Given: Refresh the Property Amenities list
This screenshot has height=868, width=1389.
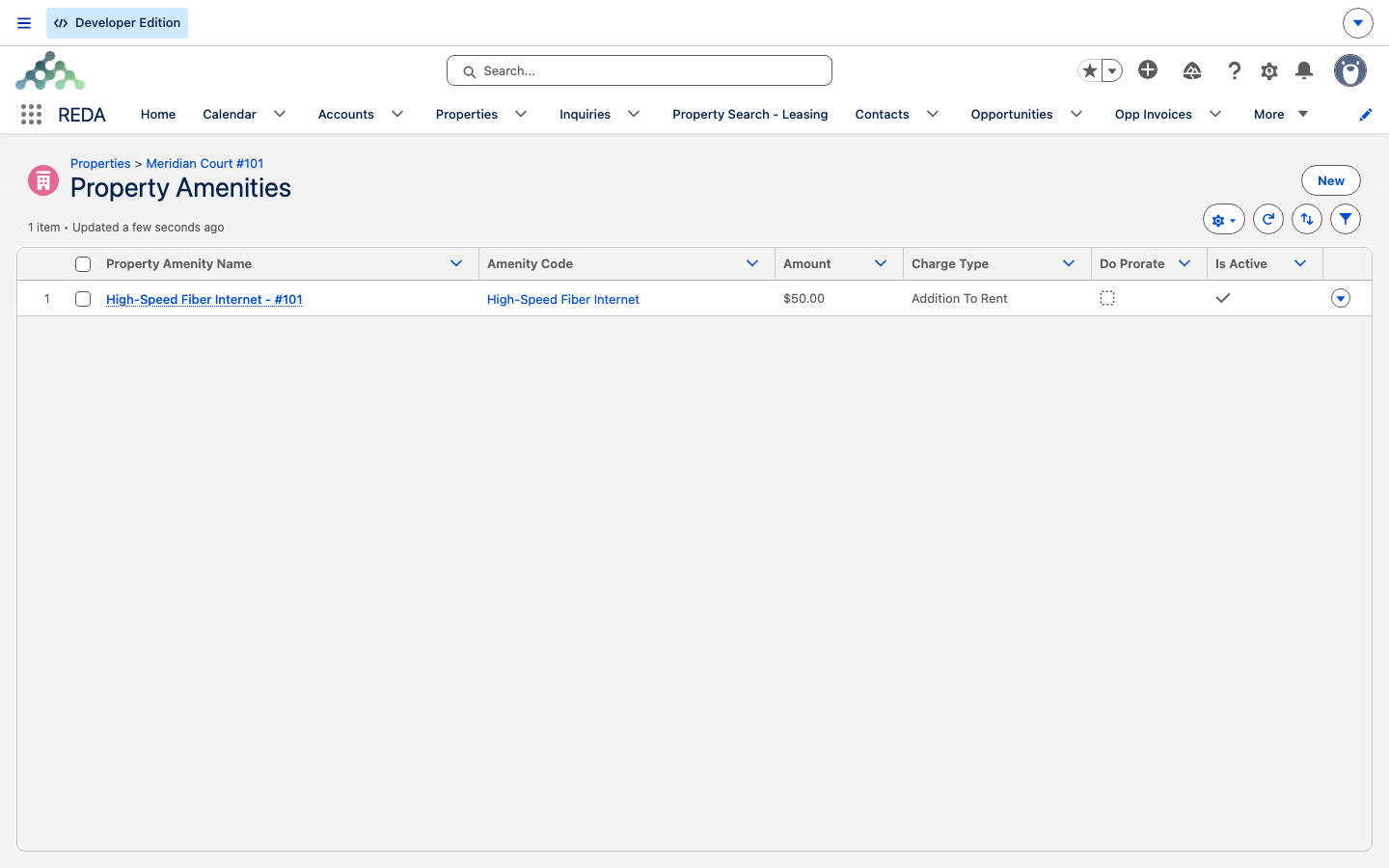Looking at the screenshot, I should pyautogui.click(x=1268, y=219).
